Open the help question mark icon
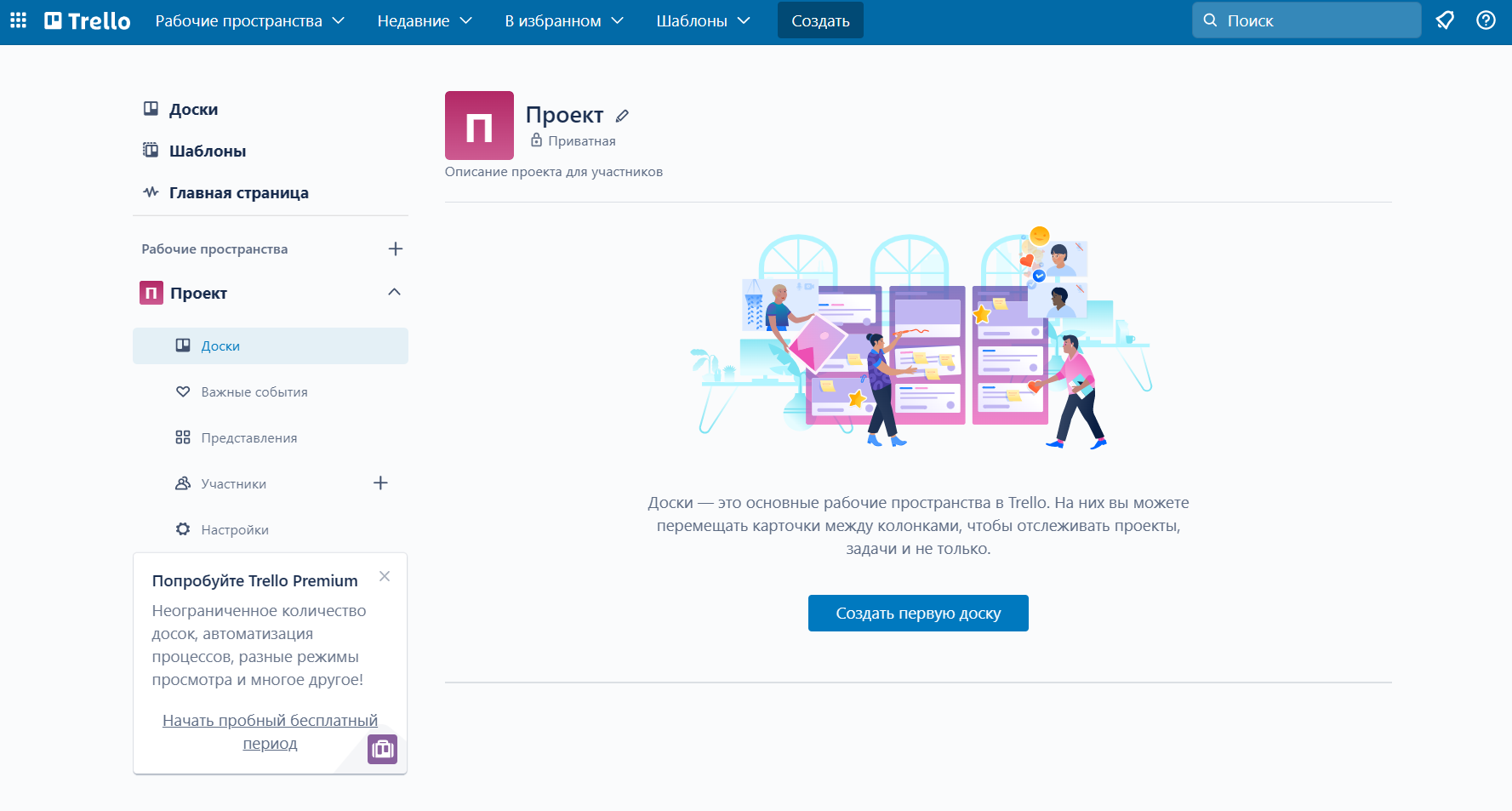Image resolution: width=1512 pixels, height=811 pixels. click(x=1486, y=20)
